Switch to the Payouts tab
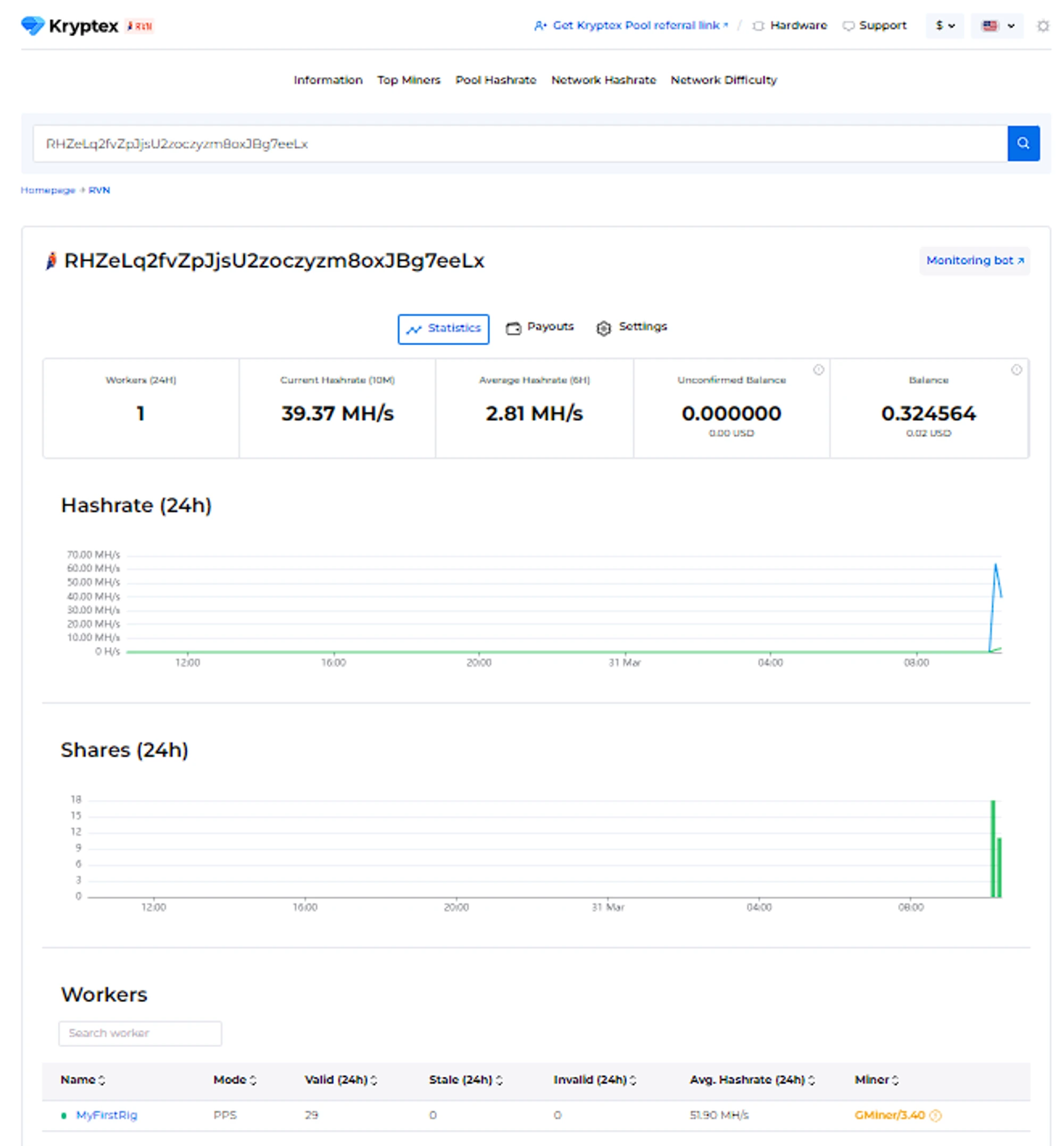This screenshot has width=1064, height=1146. pos(540,327)
